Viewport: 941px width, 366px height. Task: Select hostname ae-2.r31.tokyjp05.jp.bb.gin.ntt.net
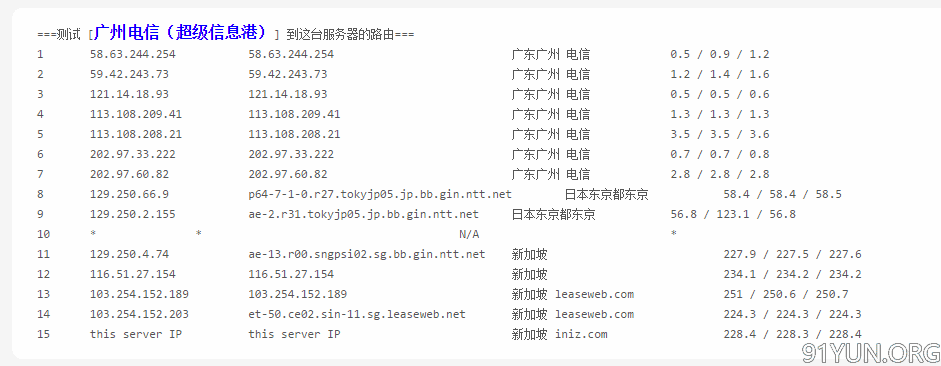click(x=364, y=214)
